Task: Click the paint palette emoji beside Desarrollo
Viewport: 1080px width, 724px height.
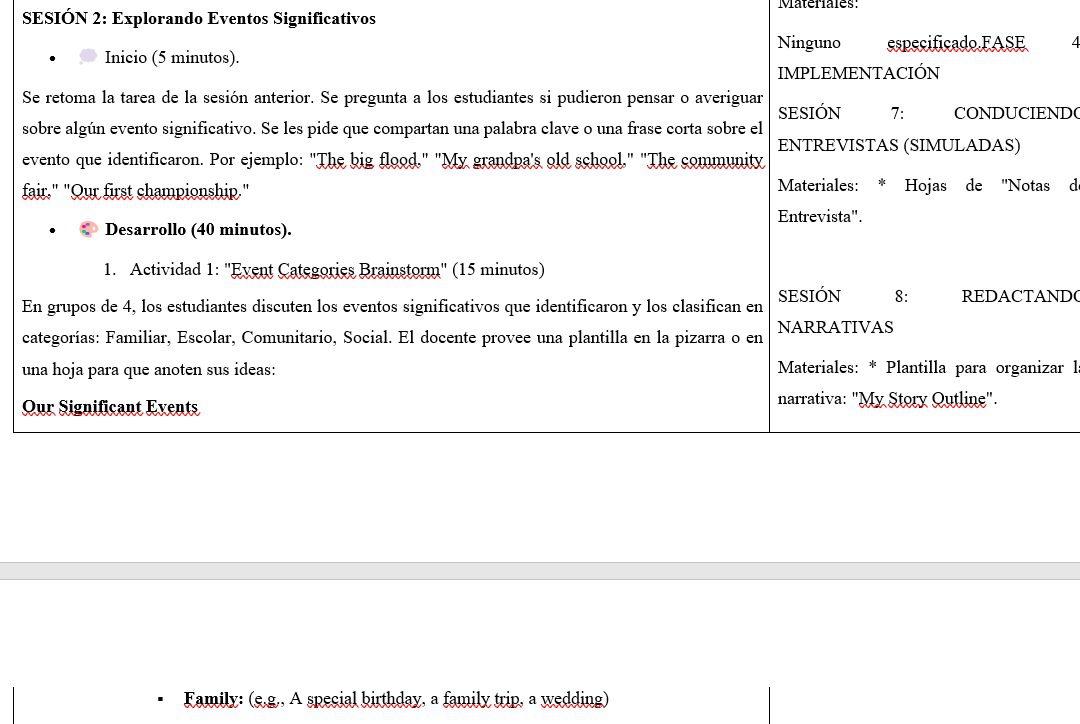Action: (x=88, y=229)
